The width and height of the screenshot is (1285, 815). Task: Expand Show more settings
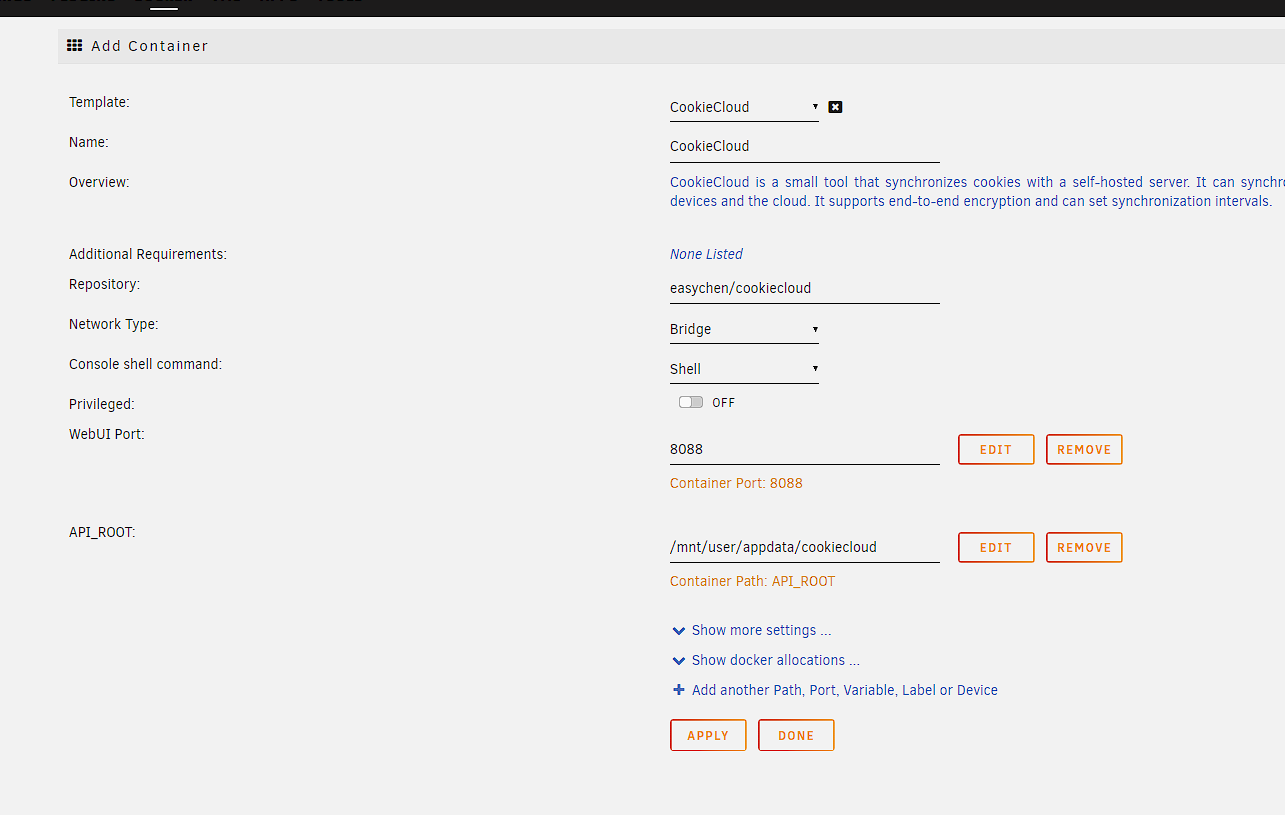761,630
